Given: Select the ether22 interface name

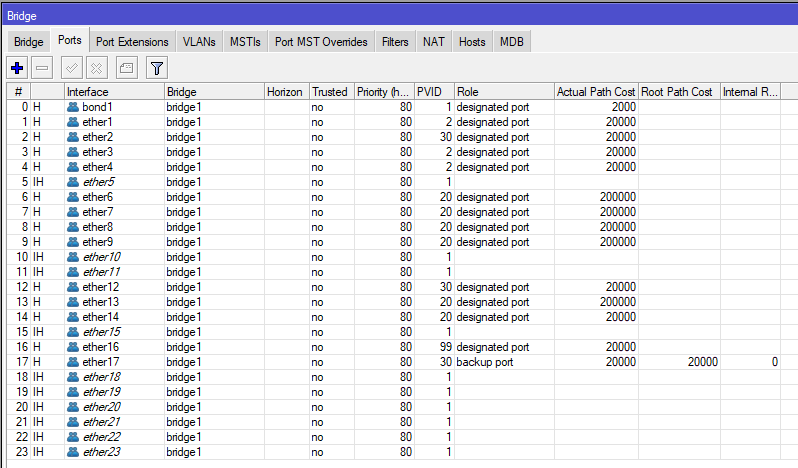Looking at the screenshot, I should 102,437.
